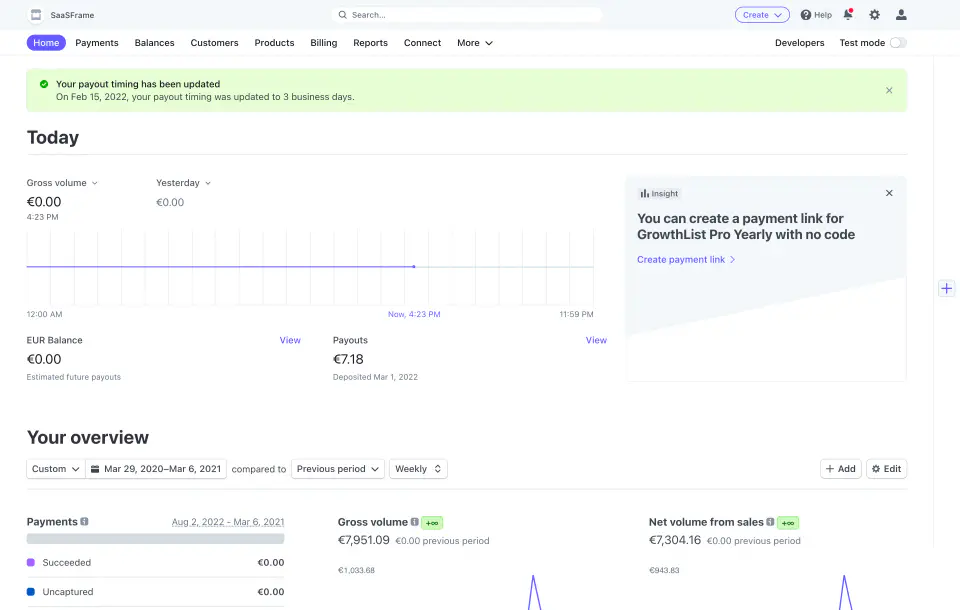
Task: Click the Help question mark icon
Action: click(x=806, y=15)
